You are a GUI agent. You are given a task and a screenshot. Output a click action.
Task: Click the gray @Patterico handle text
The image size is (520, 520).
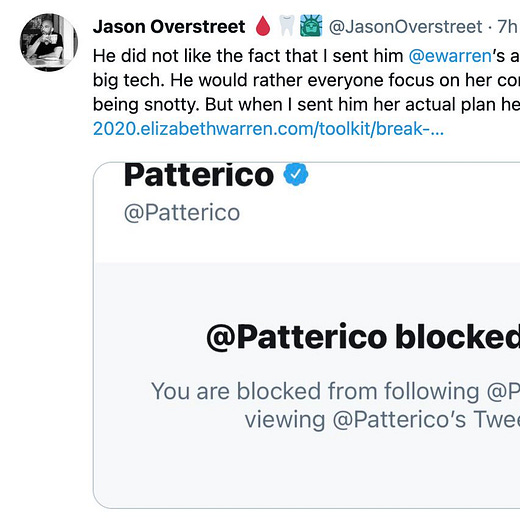coord(182,212)
